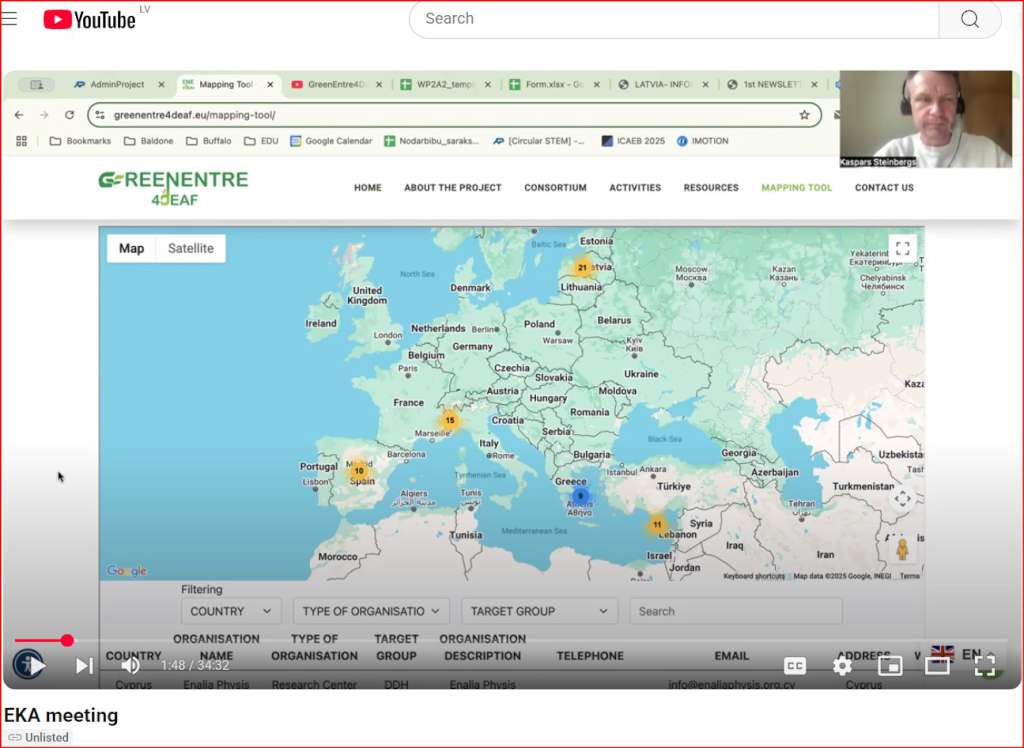This screenshot has height=748, width=1024.
Task: Click the YouTube search magnifier button
Action: click(969, 19)
